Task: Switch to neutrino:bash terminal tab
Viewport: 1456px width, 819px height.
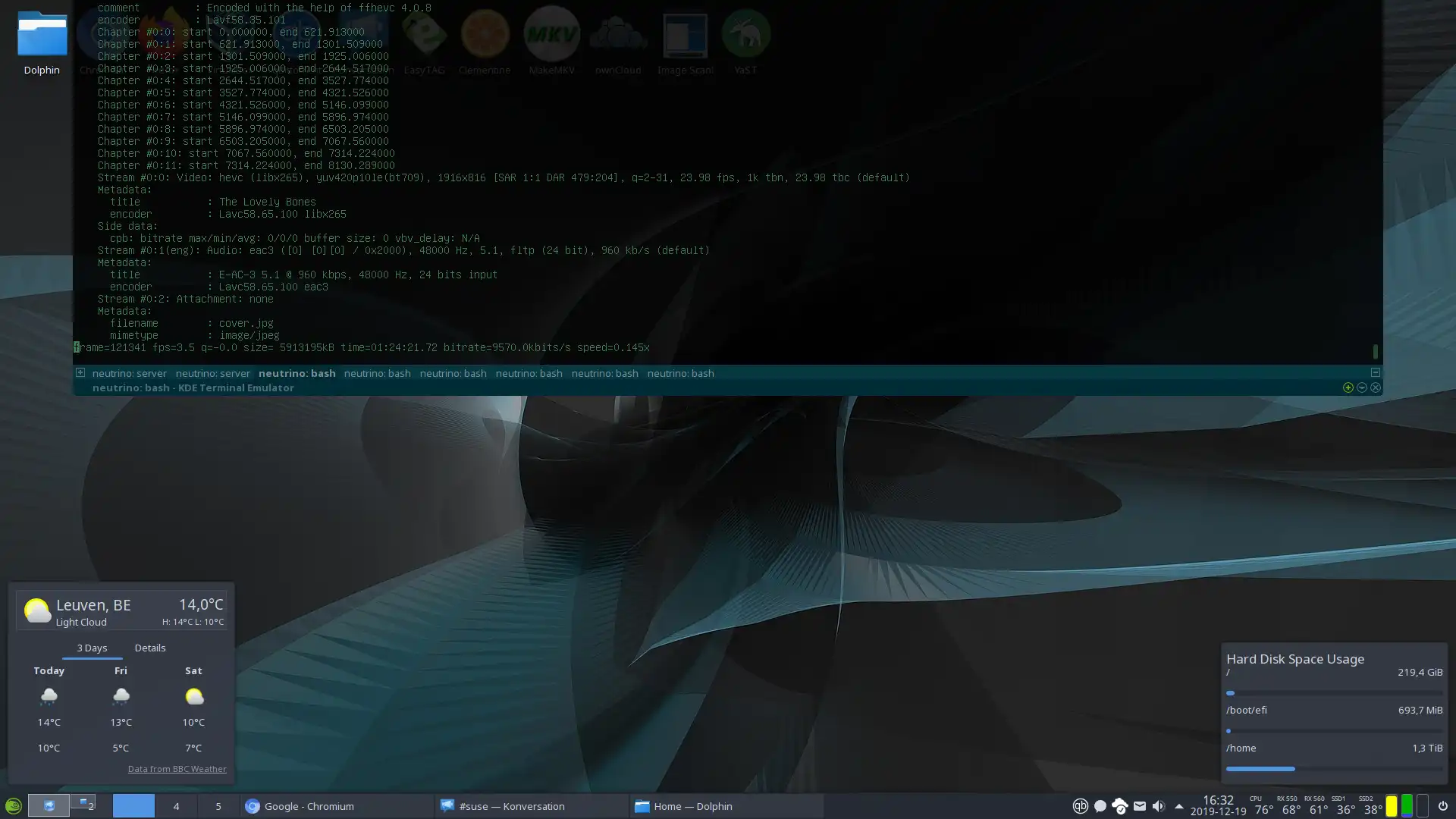Action: point(297,373)
